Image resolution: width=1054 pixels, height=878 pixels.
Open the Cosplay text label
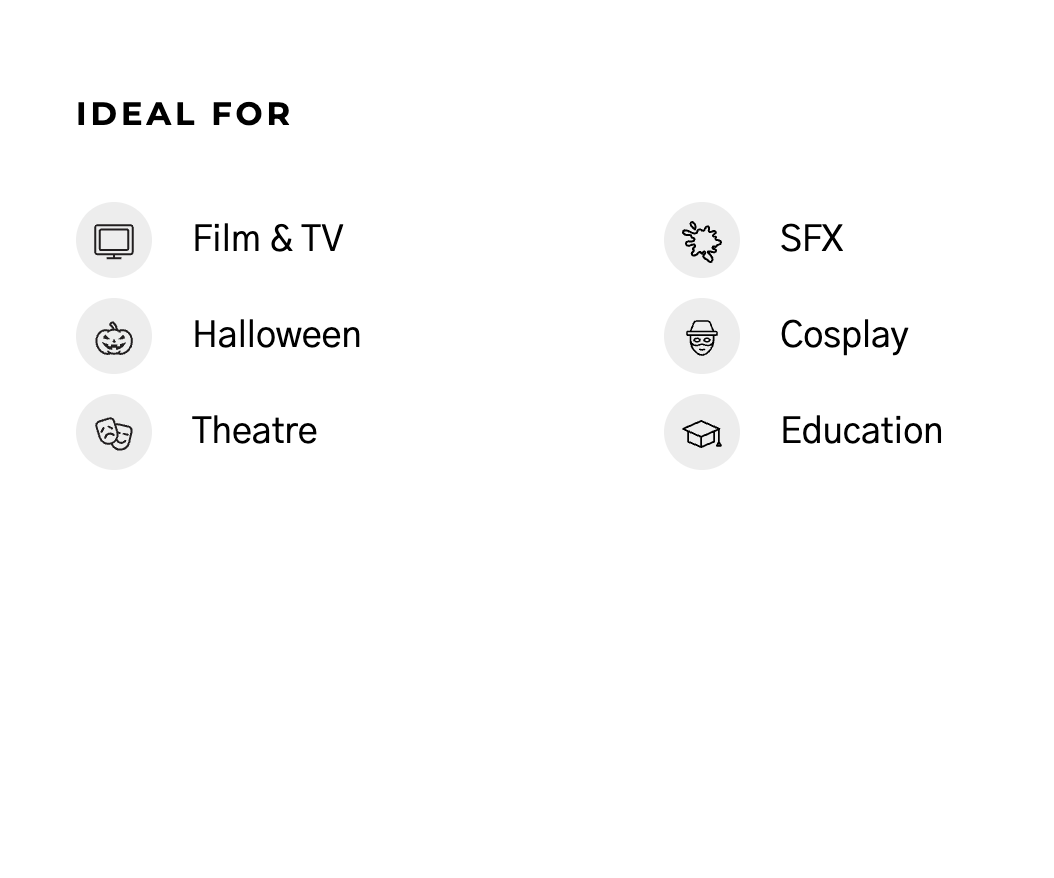(844, 335)
